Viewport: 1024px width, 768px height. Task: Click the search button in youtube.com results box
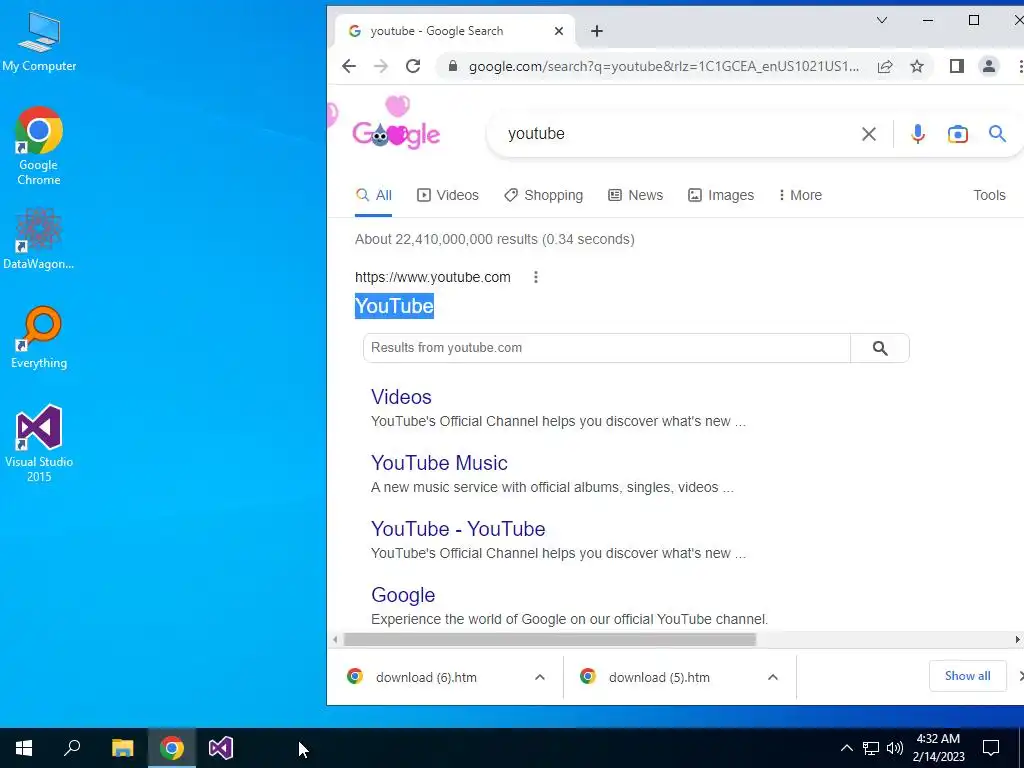880,348
